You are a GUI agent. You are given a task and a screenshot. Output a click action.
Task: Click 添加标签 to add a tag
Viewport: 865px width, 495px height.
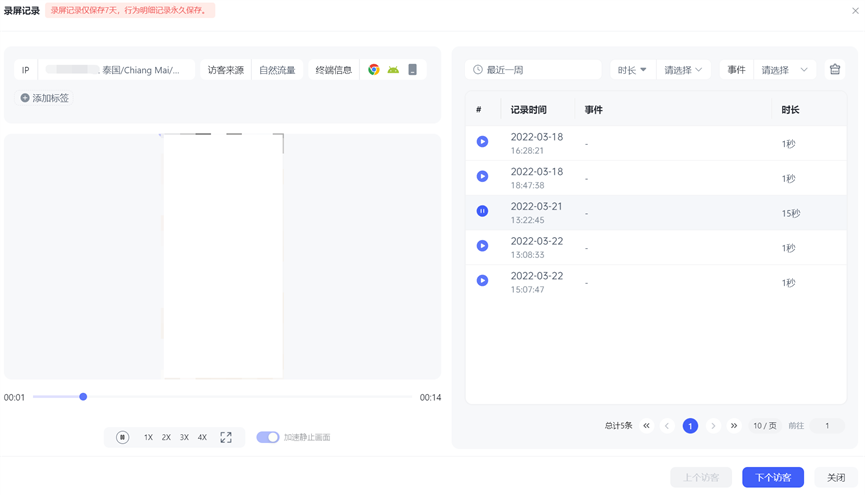[45, 98]
